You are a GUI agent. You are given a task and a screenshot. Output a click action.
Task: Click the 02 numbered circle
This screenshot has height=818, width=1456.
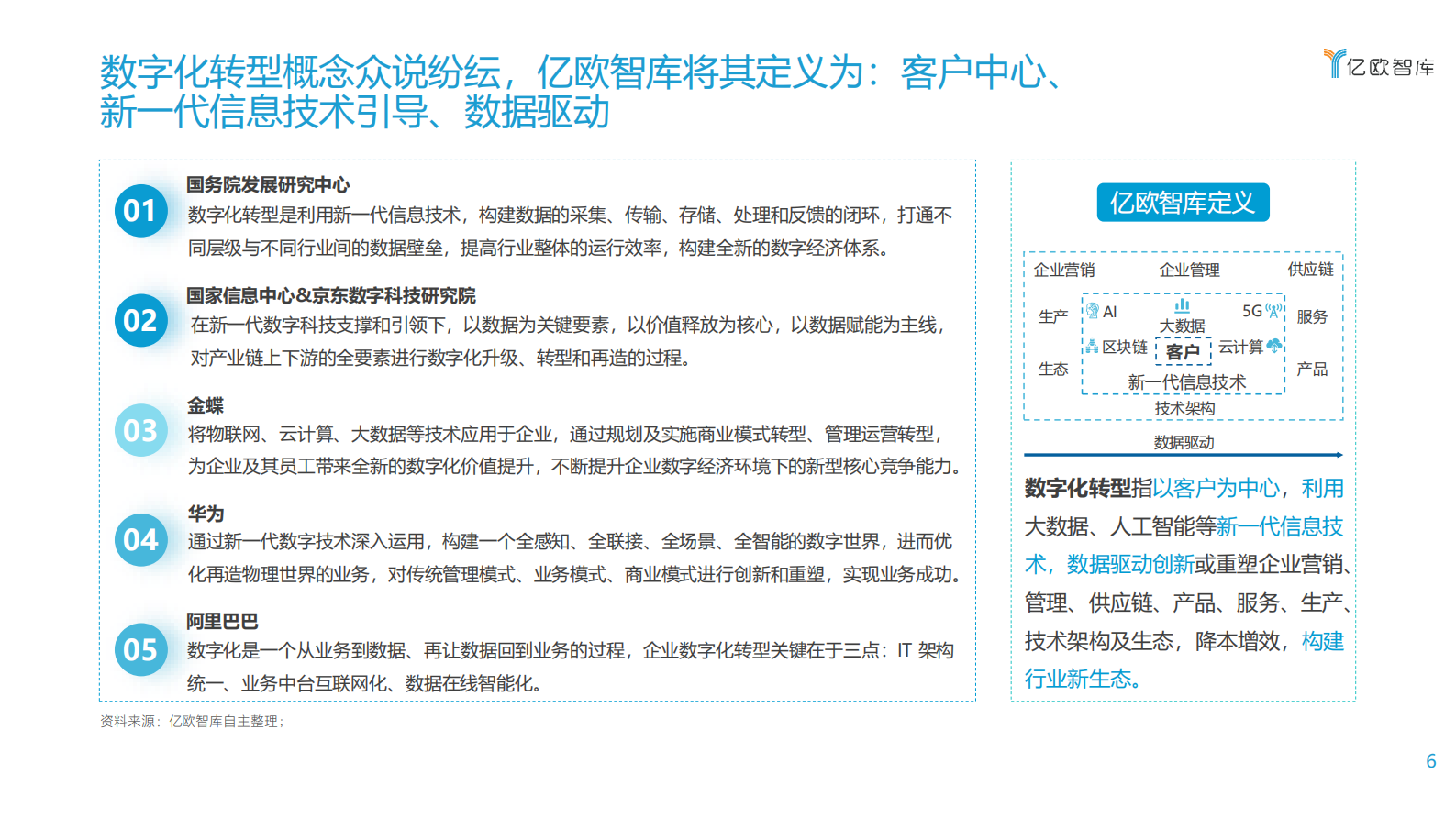pyautogui.click(x=140, y=321)
